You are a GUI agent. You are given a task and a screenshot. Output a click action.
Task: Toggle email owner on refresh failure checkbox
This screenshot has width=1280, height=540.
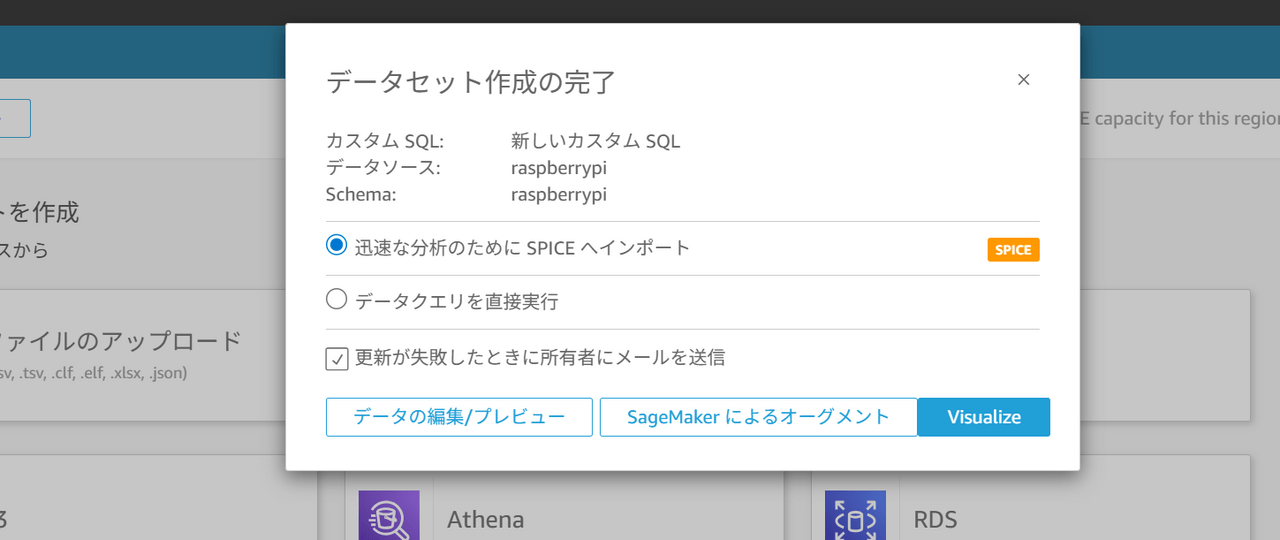[337, 358]
